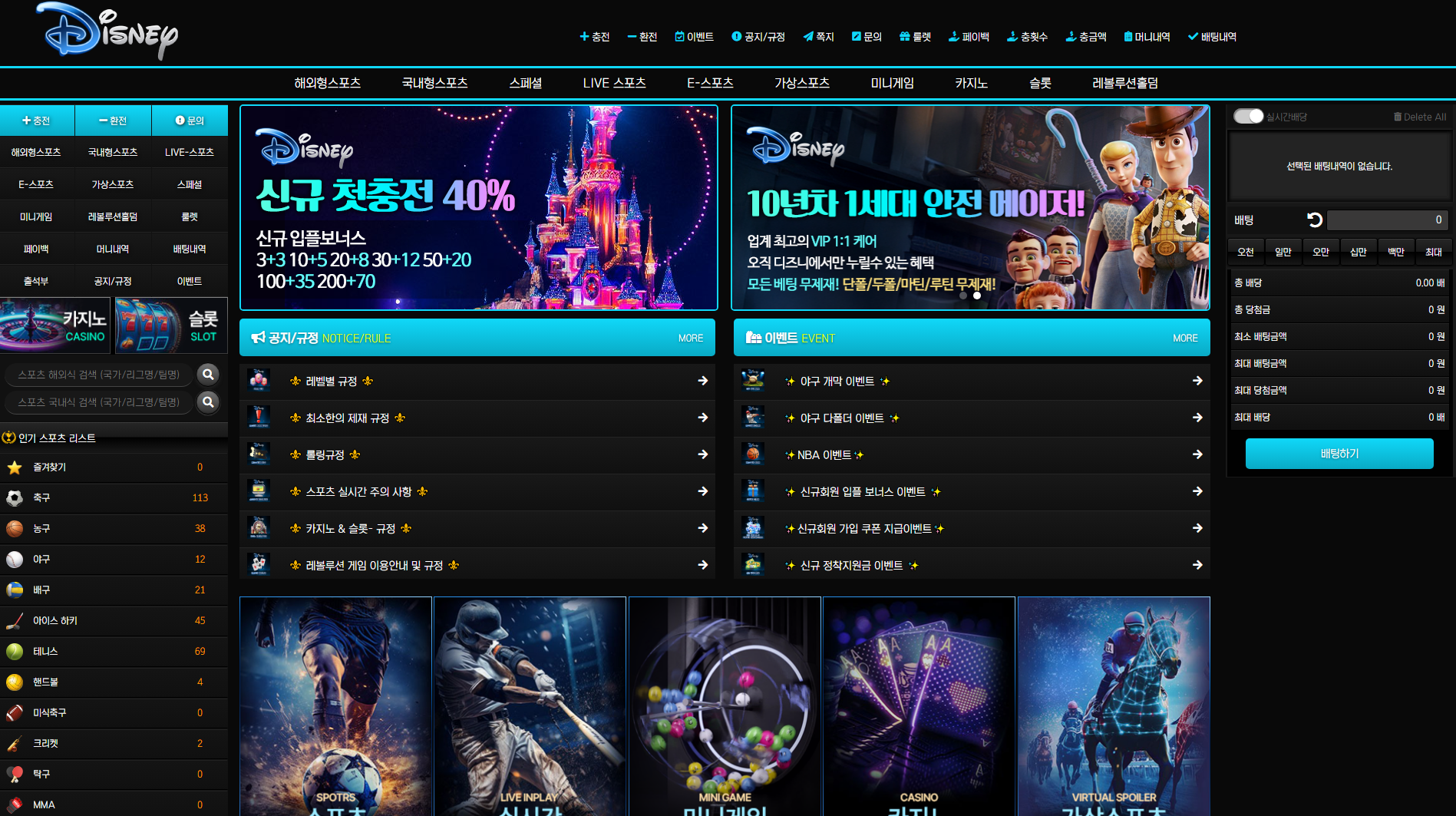
Task: Open the 미니게임 main menu tab
Action: point(892,83)
